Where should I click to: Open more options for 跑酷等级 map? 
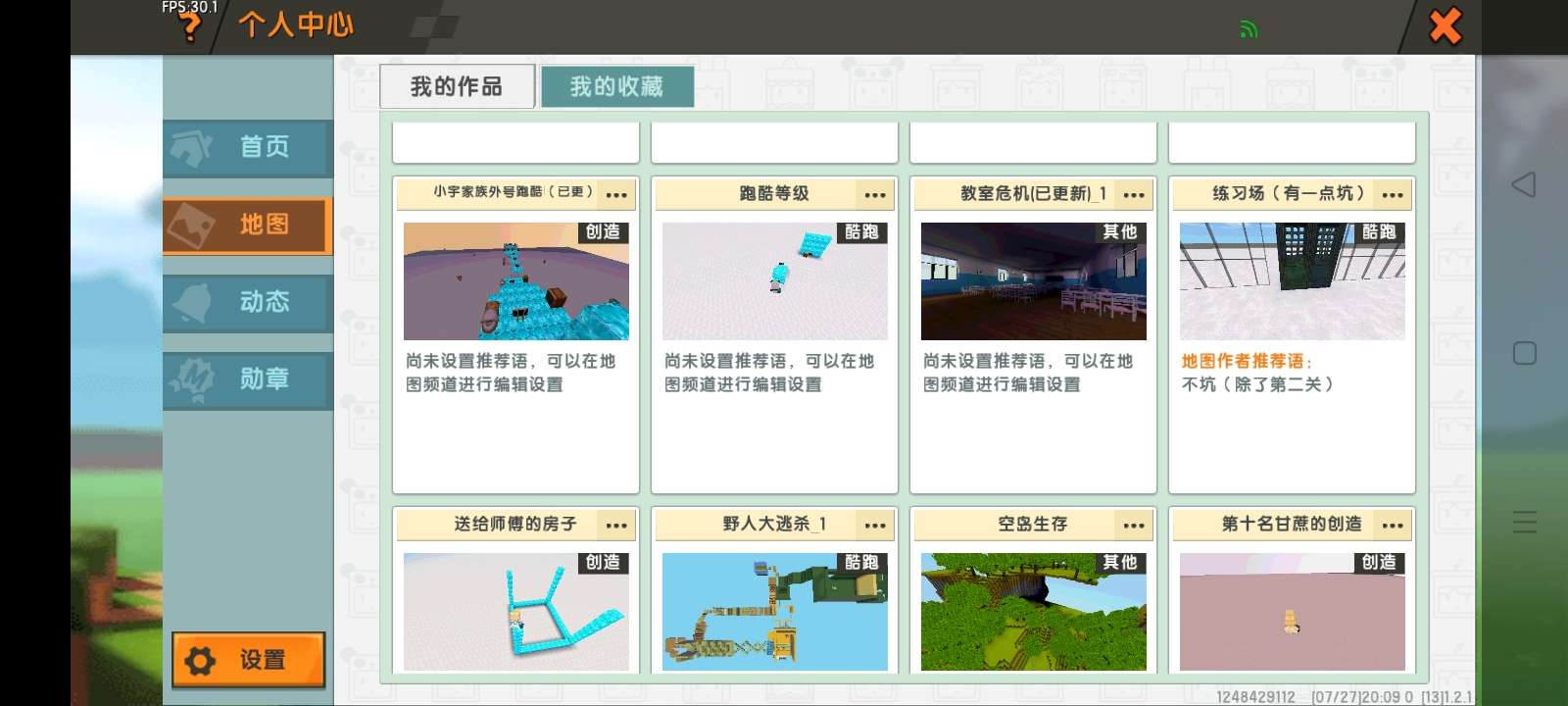(875, 195)
